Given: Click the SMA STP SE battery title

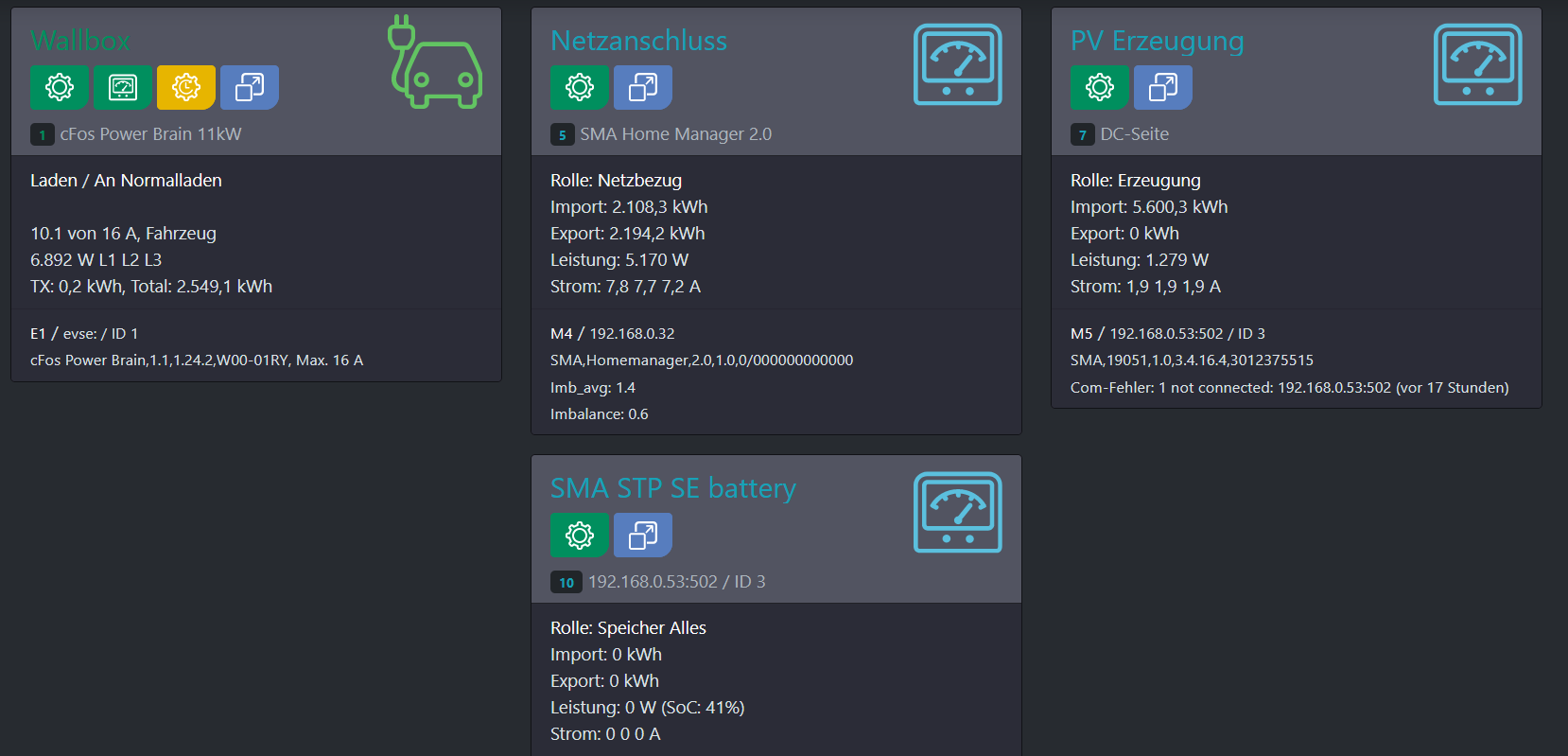Looking at the screenshot, I should [673, 488].
